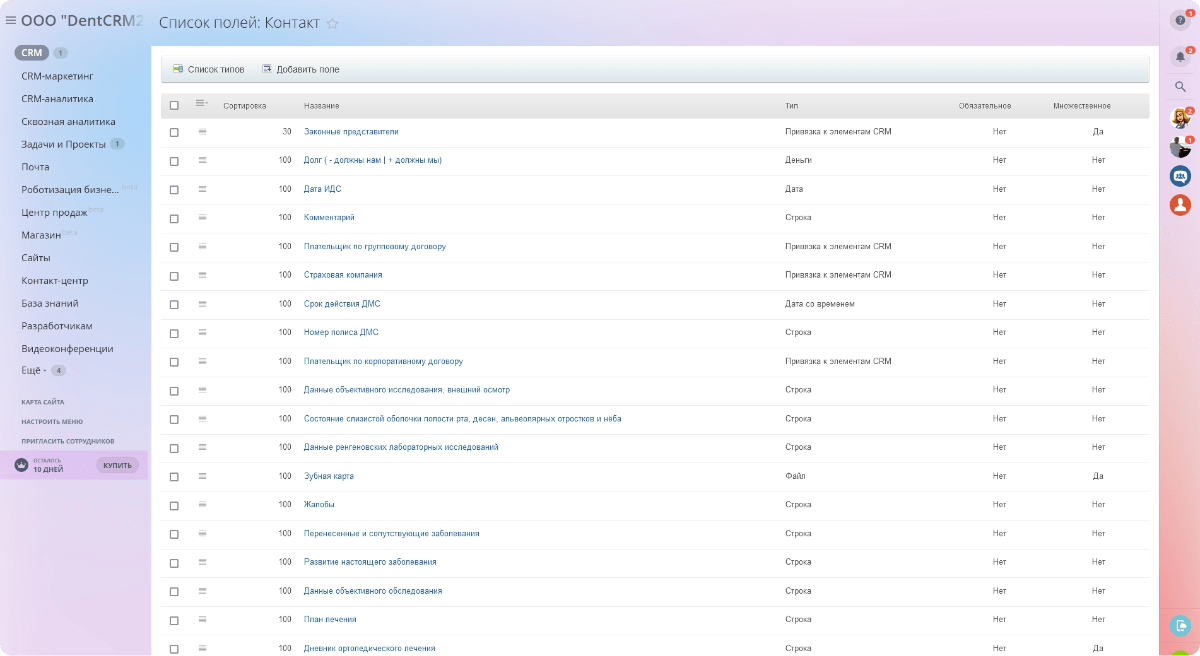The image size is (1200, 656).
Task: Click the search magnifier in the right panel
Action: (1180, 88)
